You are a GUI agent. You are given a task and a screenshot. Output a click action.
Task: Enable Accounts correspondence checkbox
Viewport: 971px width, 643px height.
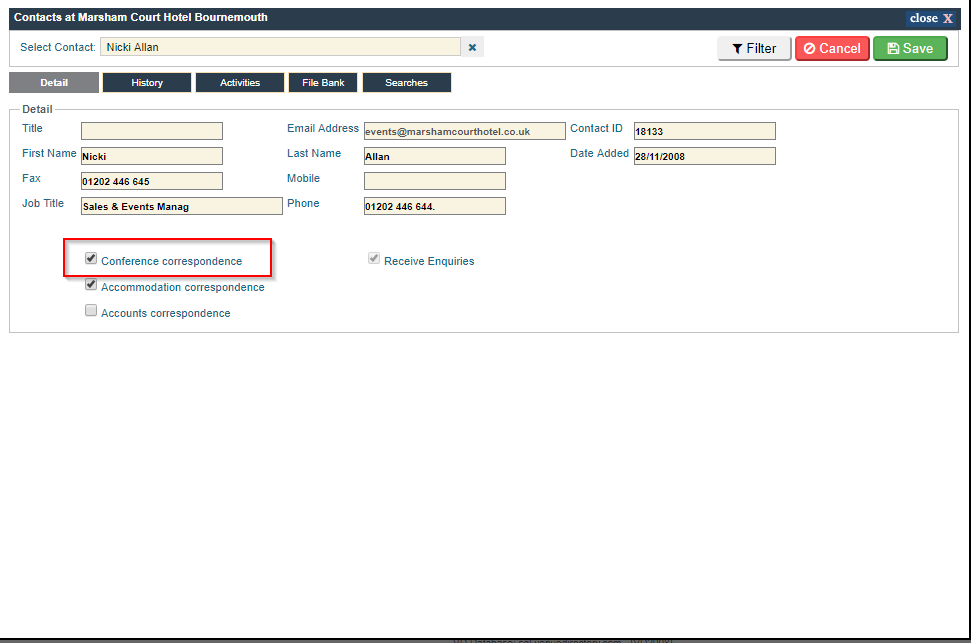(91, 310)
